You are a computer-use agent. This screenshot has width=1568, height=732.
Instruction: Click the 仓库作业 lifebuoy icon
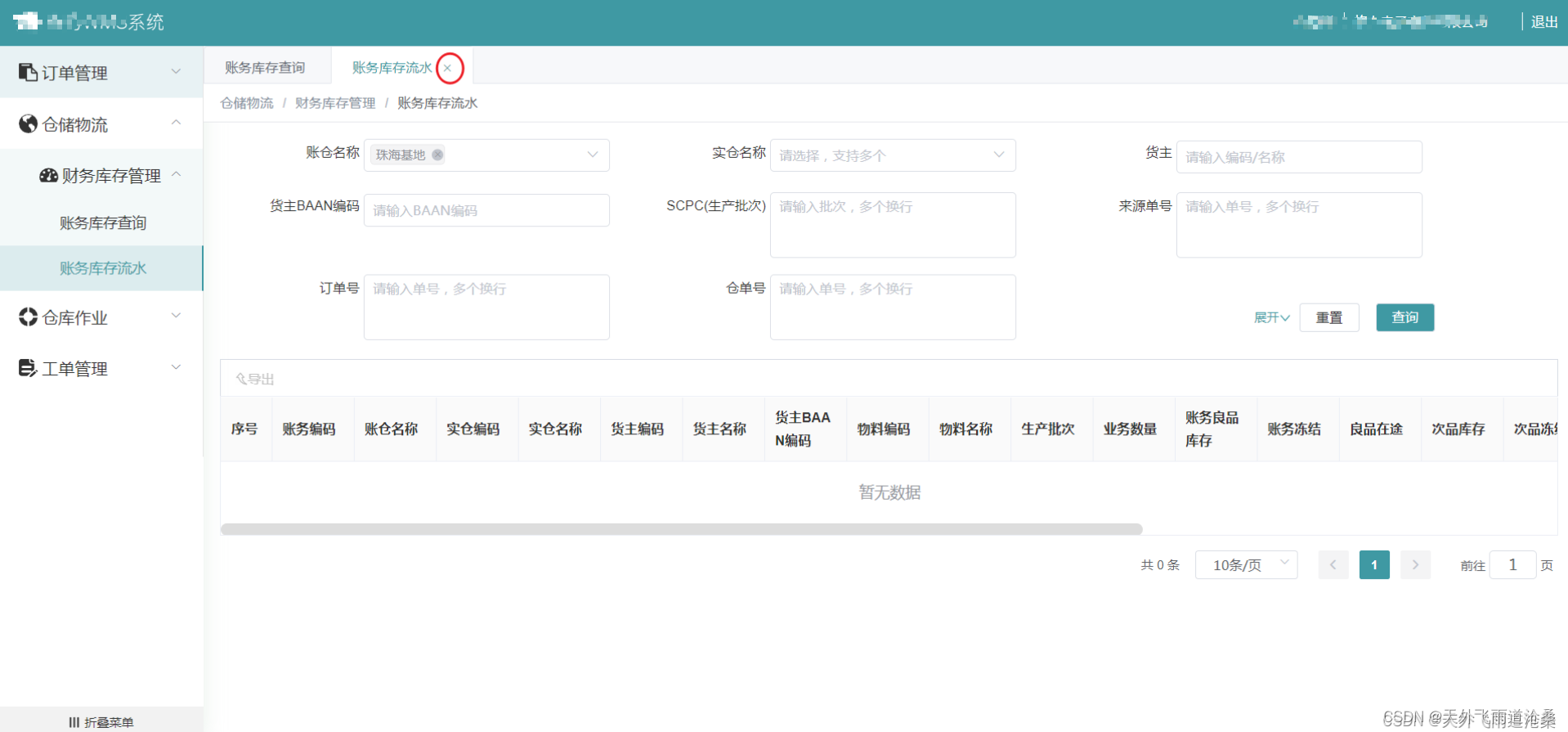click(x=28, y=317)
